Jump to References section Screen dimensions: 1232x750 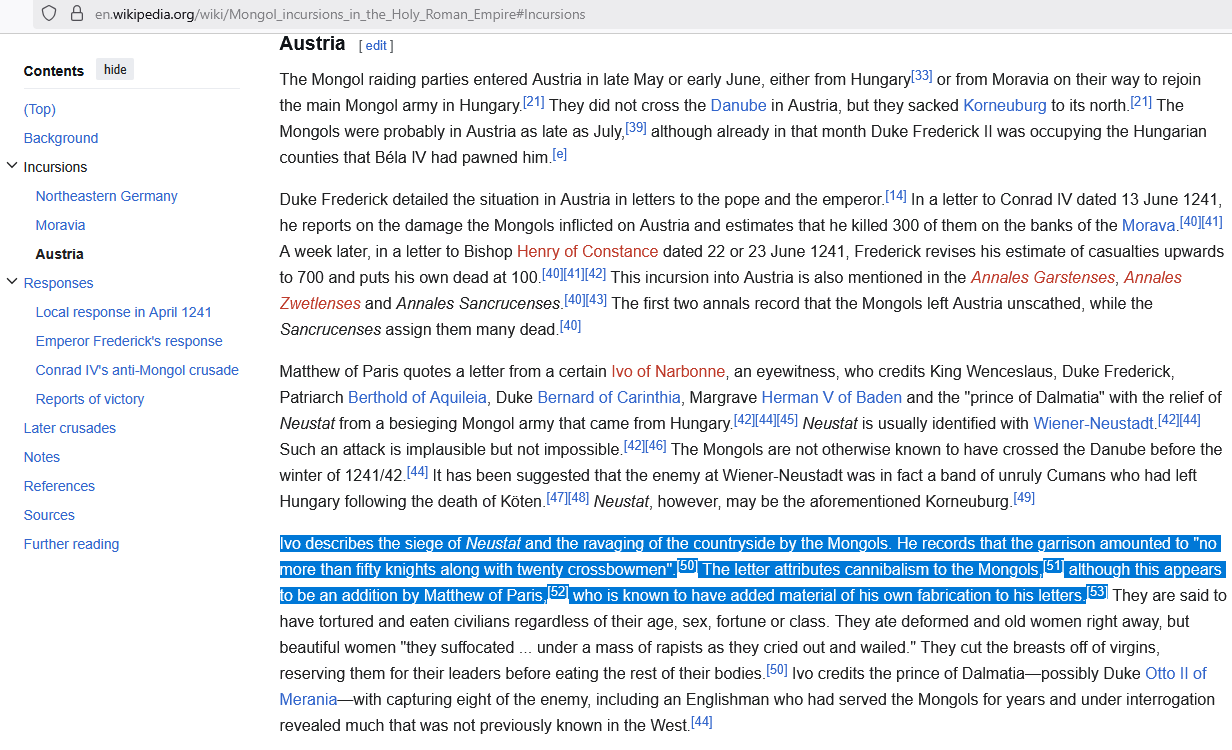[59, 486]
